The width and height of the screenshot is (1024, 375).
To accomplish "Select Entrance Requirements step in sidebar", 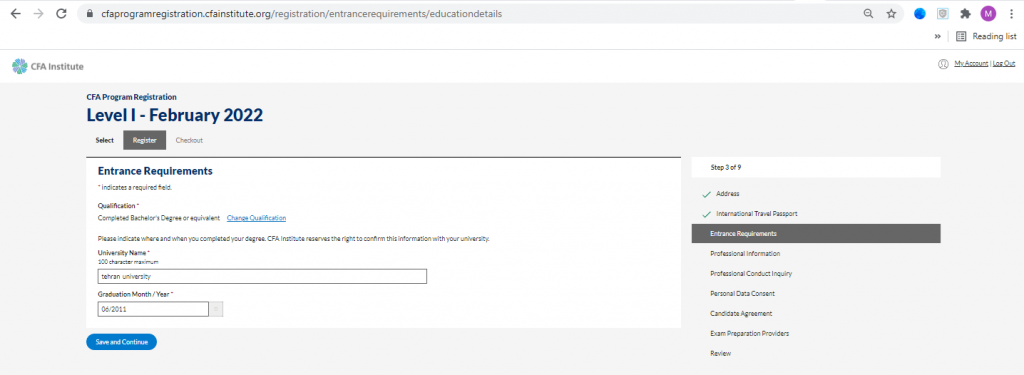I will pos(816,234).
